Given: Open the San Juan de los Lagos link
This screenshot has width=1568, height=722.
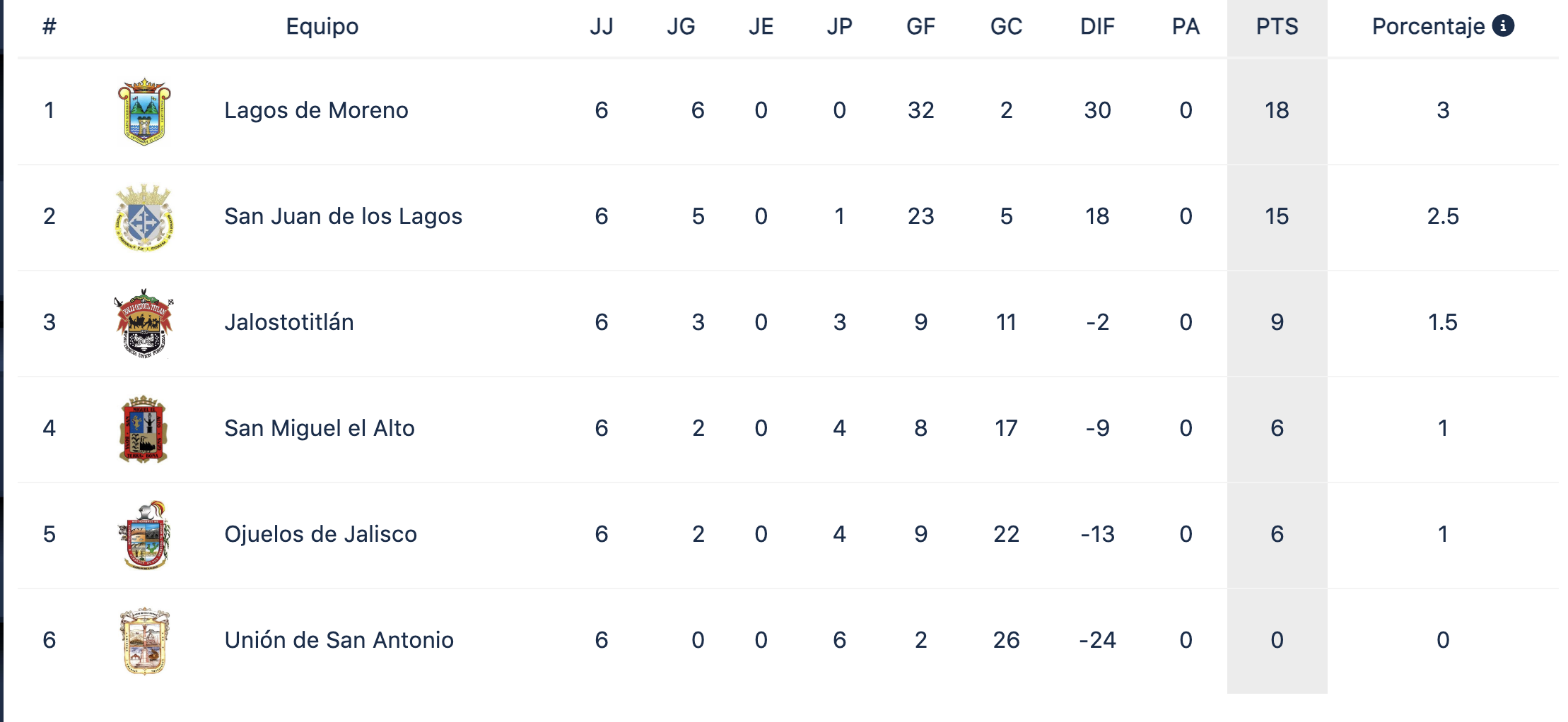Looking at the screenshot, I should [x=343, y=216].
